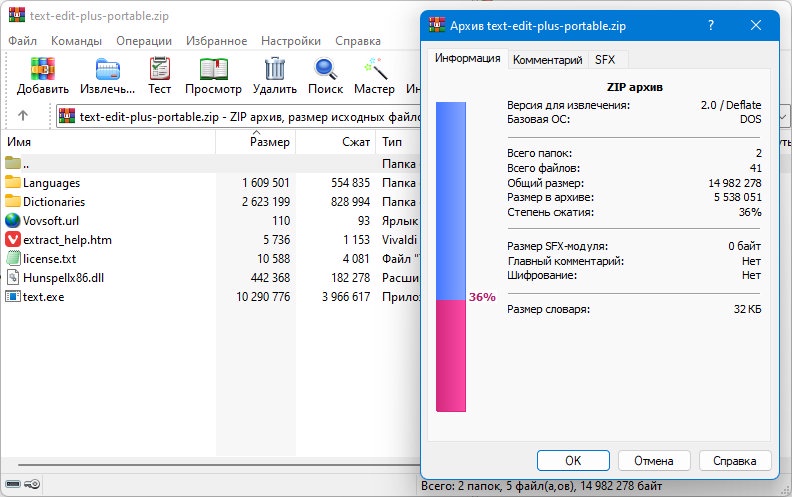The width and height of the screenshot is (792, 497).
Task: Select the Dictionaries folder icon
Action: click(x=13, y=201)
